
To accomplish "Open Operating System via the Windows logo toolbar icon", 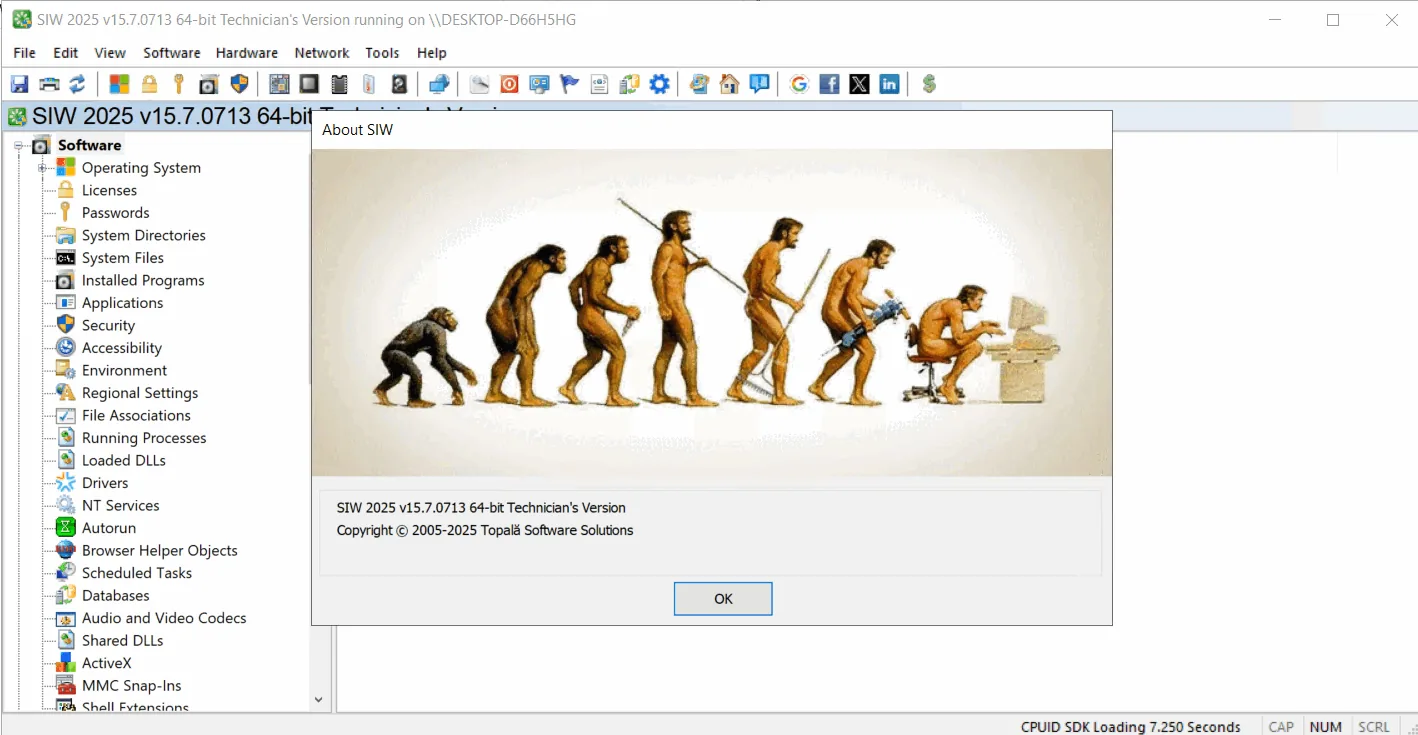I will (x=119, y=84).
